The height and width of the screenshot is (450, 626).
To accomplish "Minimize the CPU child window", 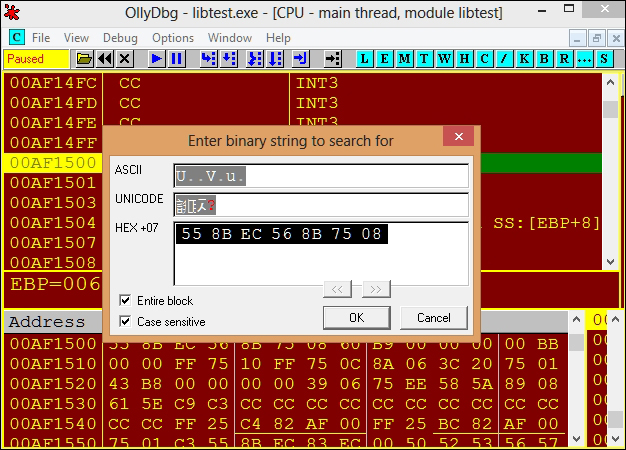I will tap(577, 39).
